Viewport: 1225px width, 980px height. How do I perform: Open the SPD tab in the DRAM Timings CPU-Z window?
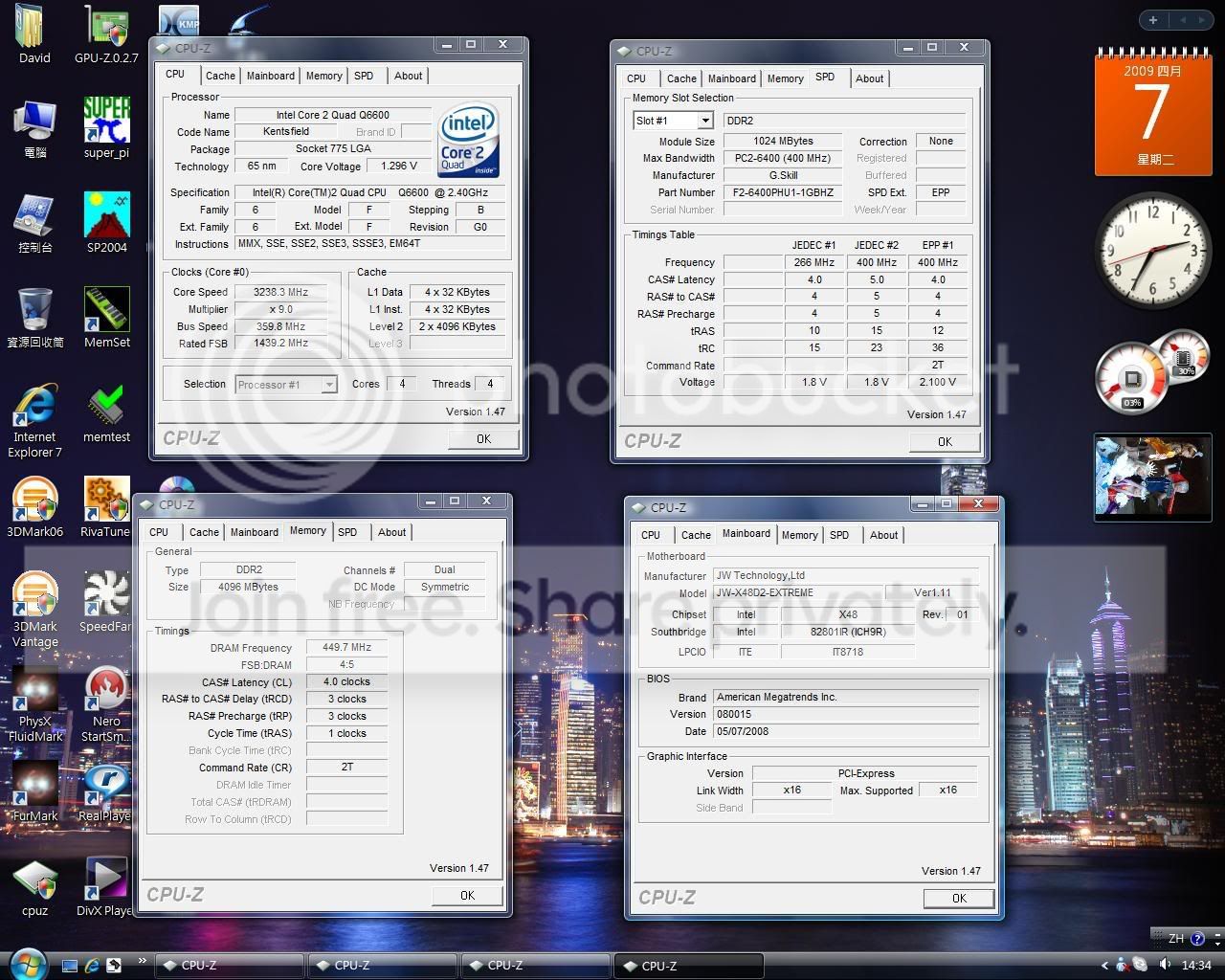tap(347, 532)
